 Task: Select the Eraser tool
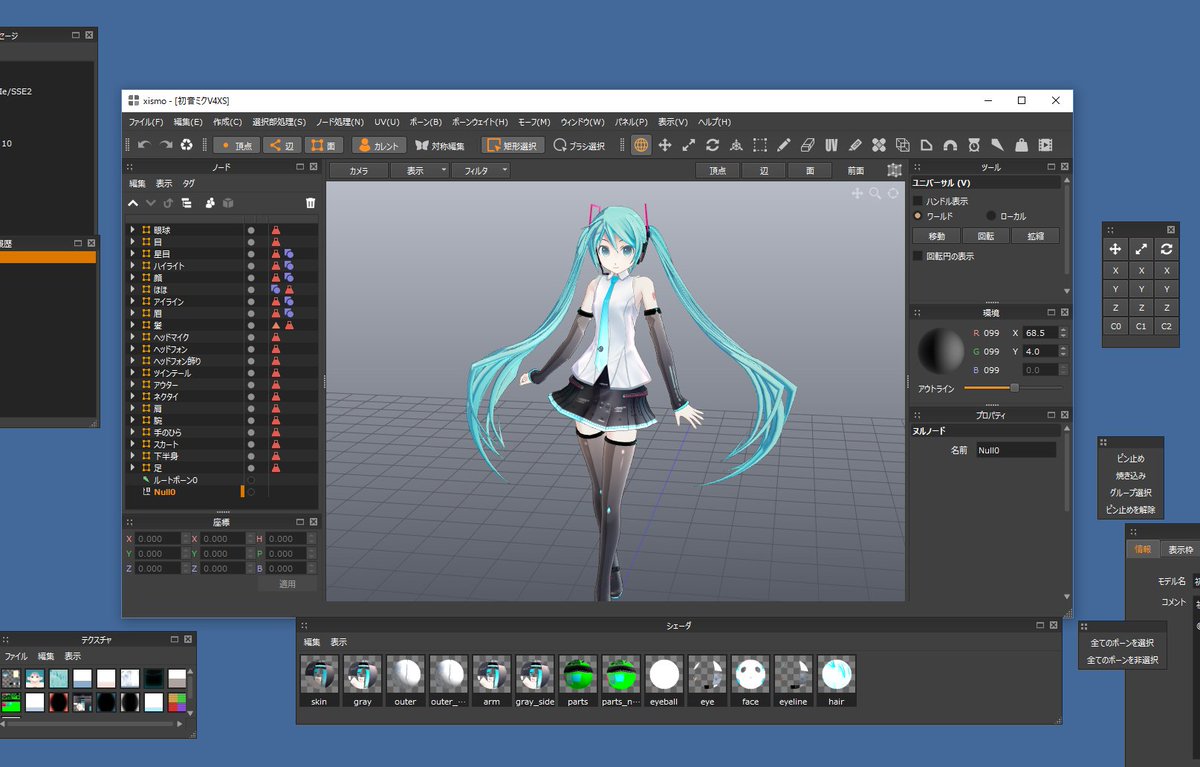pyautogui.click(x=808, y=145)
